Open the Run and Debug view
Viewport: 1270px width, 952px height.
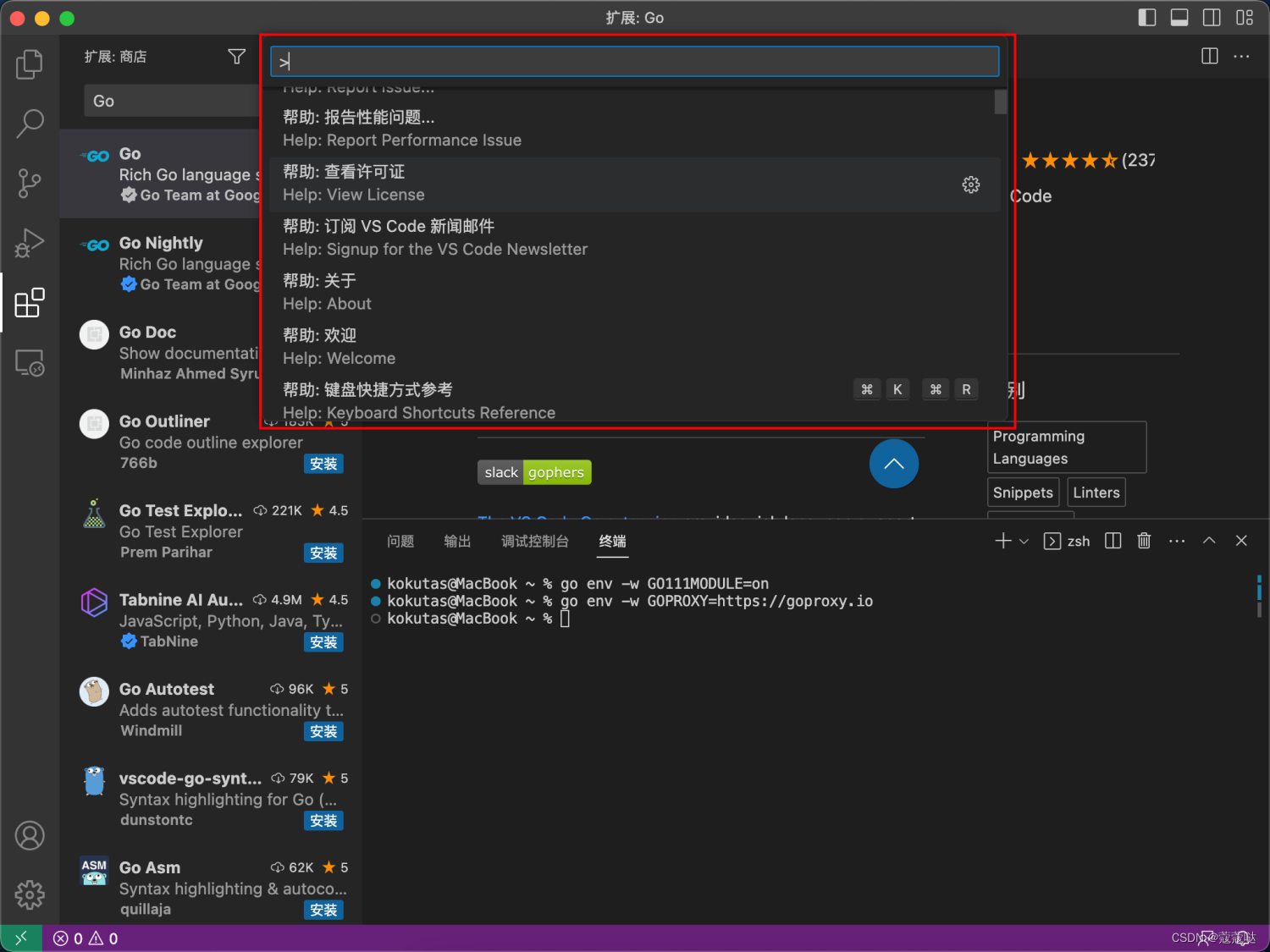pyautogui.click(x=30, y=243)
